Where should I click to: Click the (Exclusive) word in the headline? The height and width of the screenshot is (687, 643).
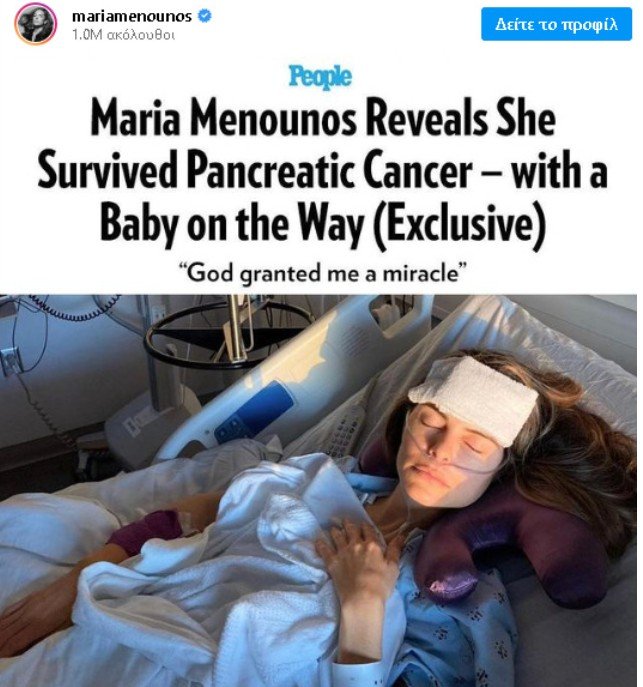[x=459, y=223]
